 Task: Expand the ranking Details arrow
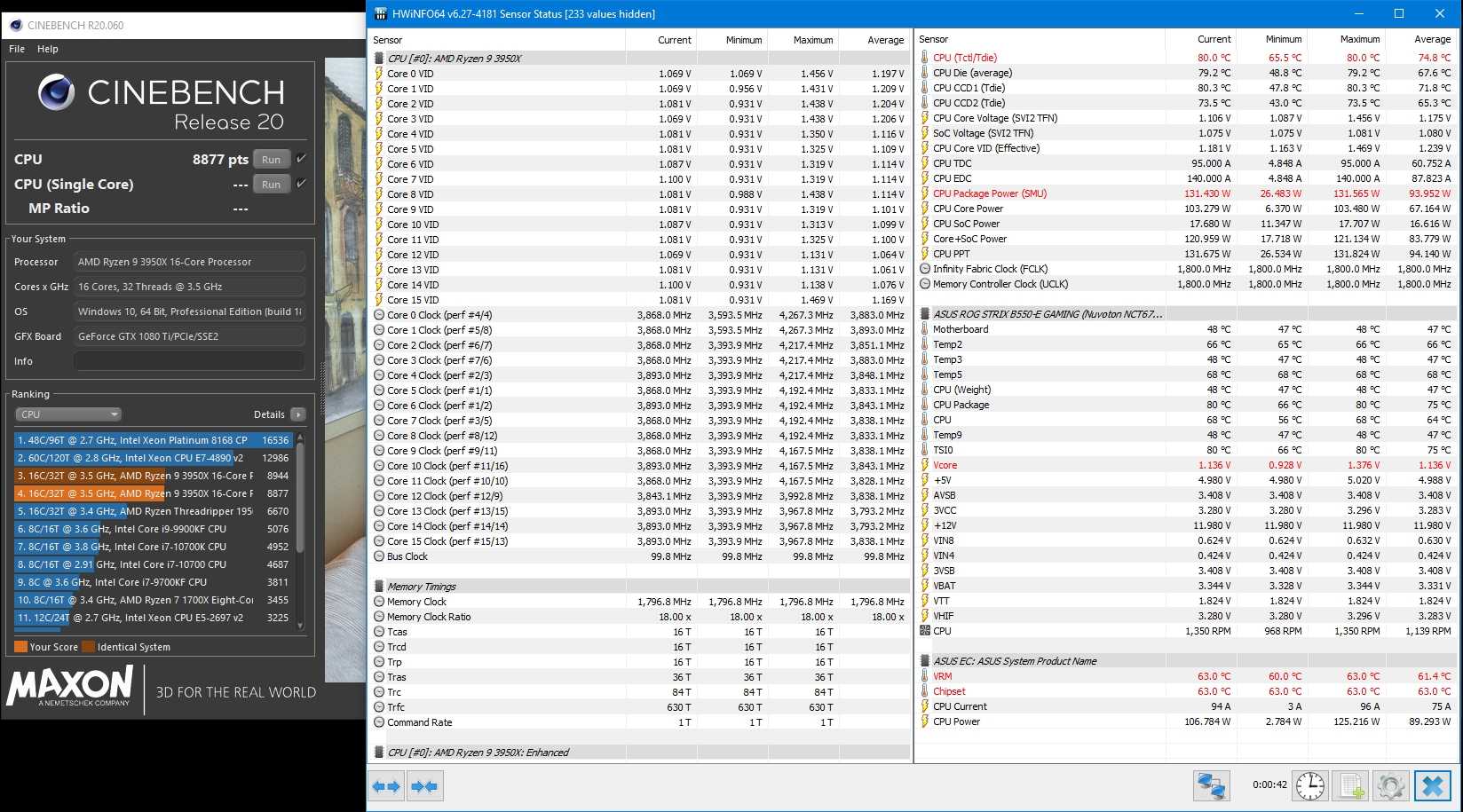pos(298,414)
